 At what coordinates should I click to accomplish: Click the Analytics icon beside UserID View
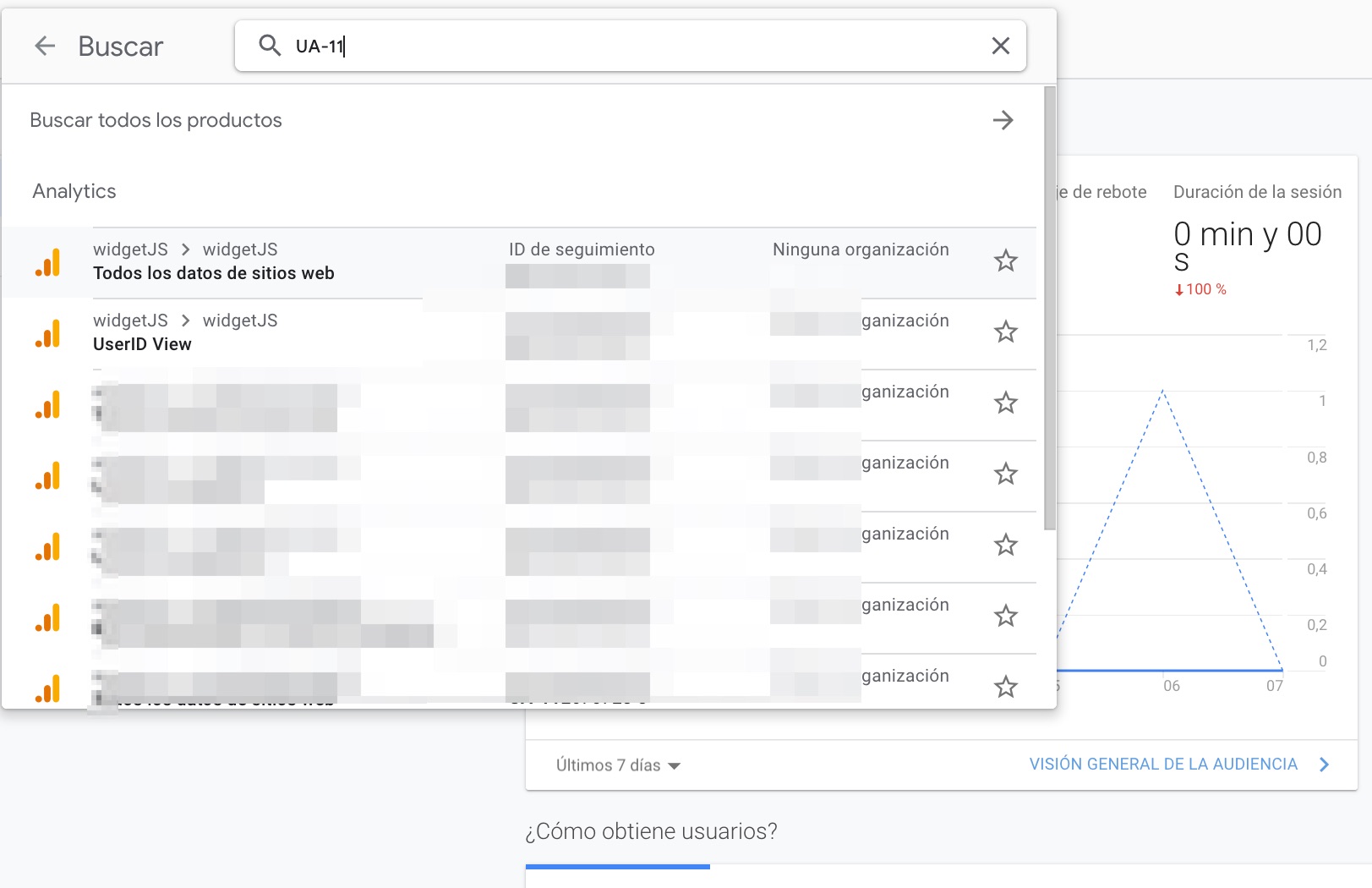[48, 333]
